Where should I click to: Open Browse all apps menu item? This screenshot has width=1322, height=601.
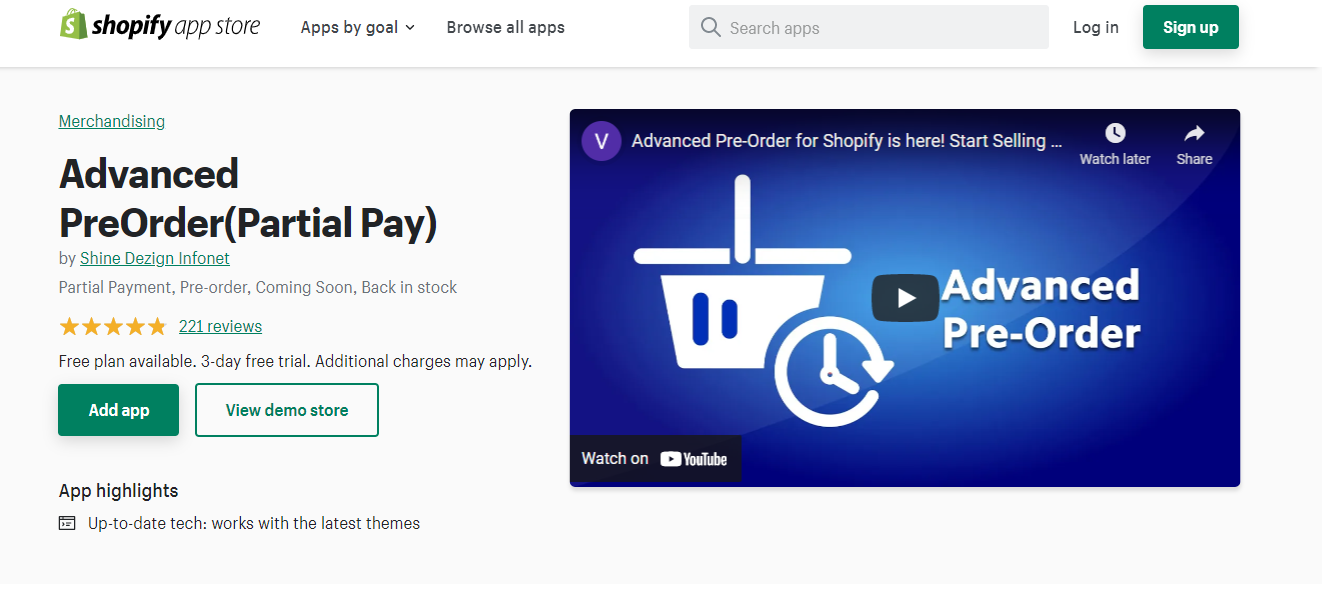(506, 28)
